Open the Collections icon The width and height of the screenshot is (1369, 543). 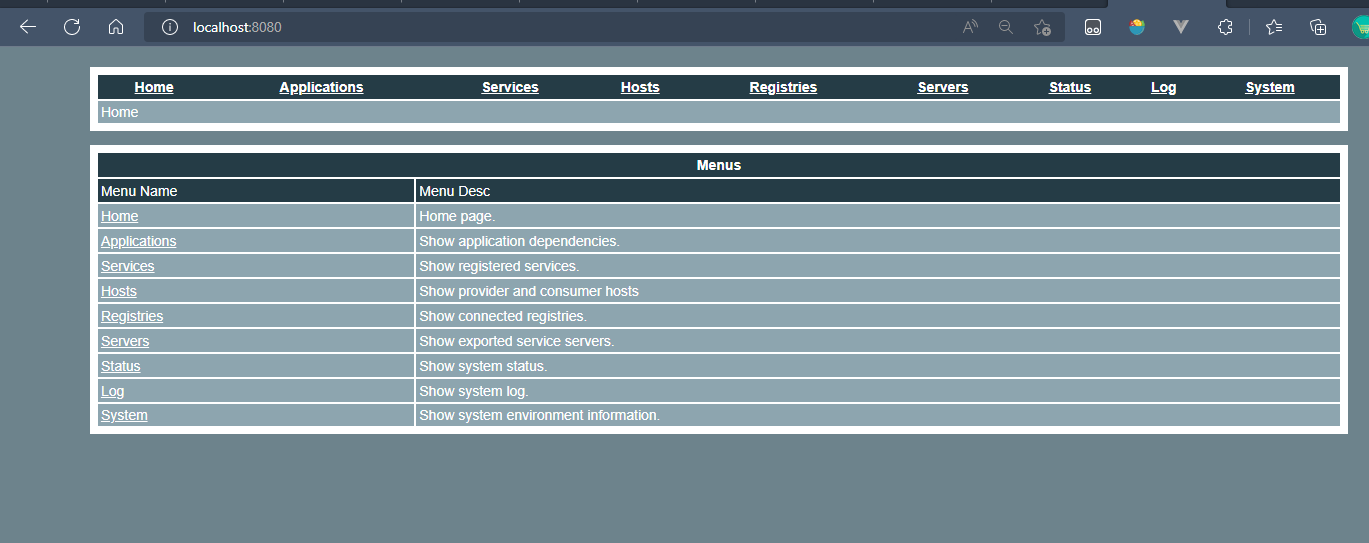(x=1318, y=27)
